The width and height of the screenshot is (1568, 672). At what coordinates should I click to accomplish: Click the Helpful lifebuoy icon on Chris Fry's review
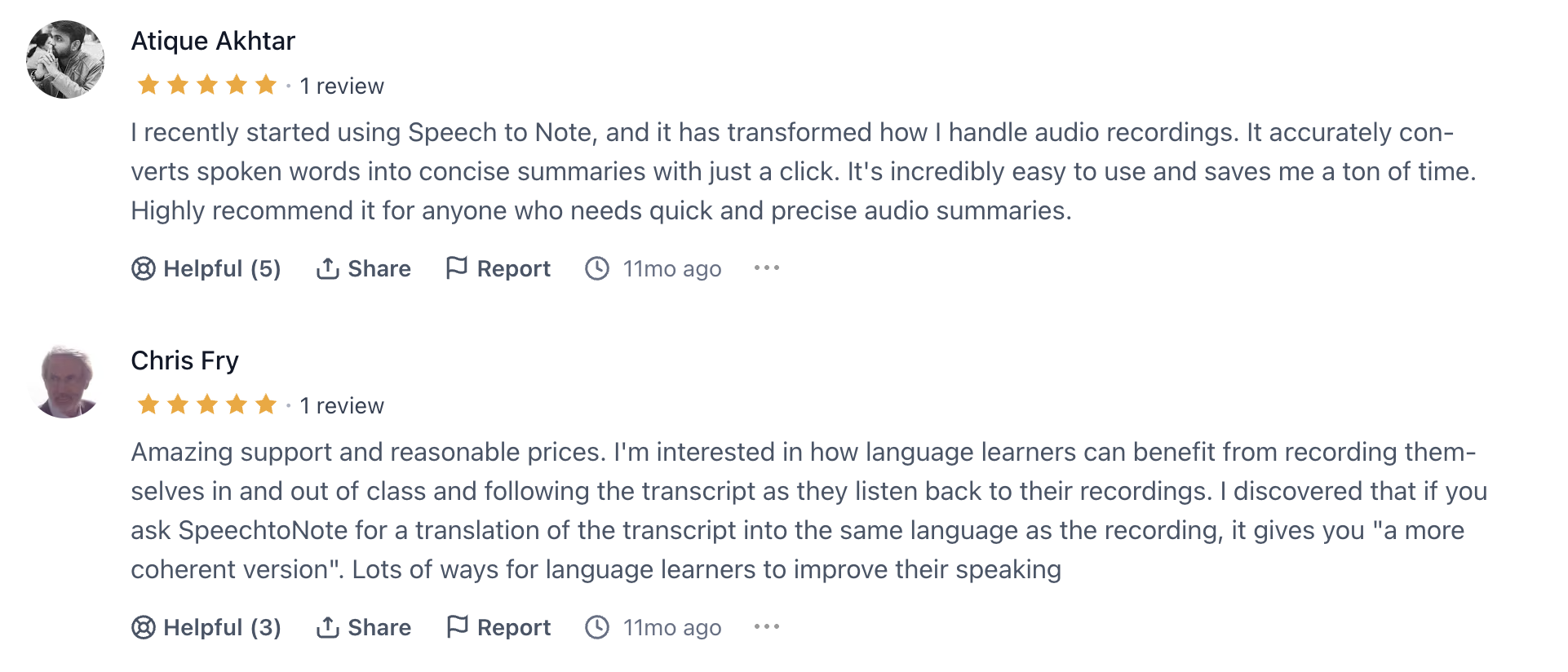(x=144, y=627)
